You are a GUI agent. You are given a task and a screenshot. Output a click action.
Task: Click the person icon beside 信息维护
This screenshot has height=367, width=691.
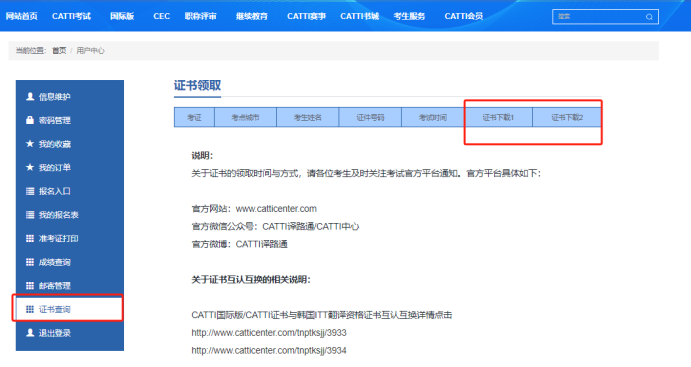pyautogui.click(x=30, y=96)
